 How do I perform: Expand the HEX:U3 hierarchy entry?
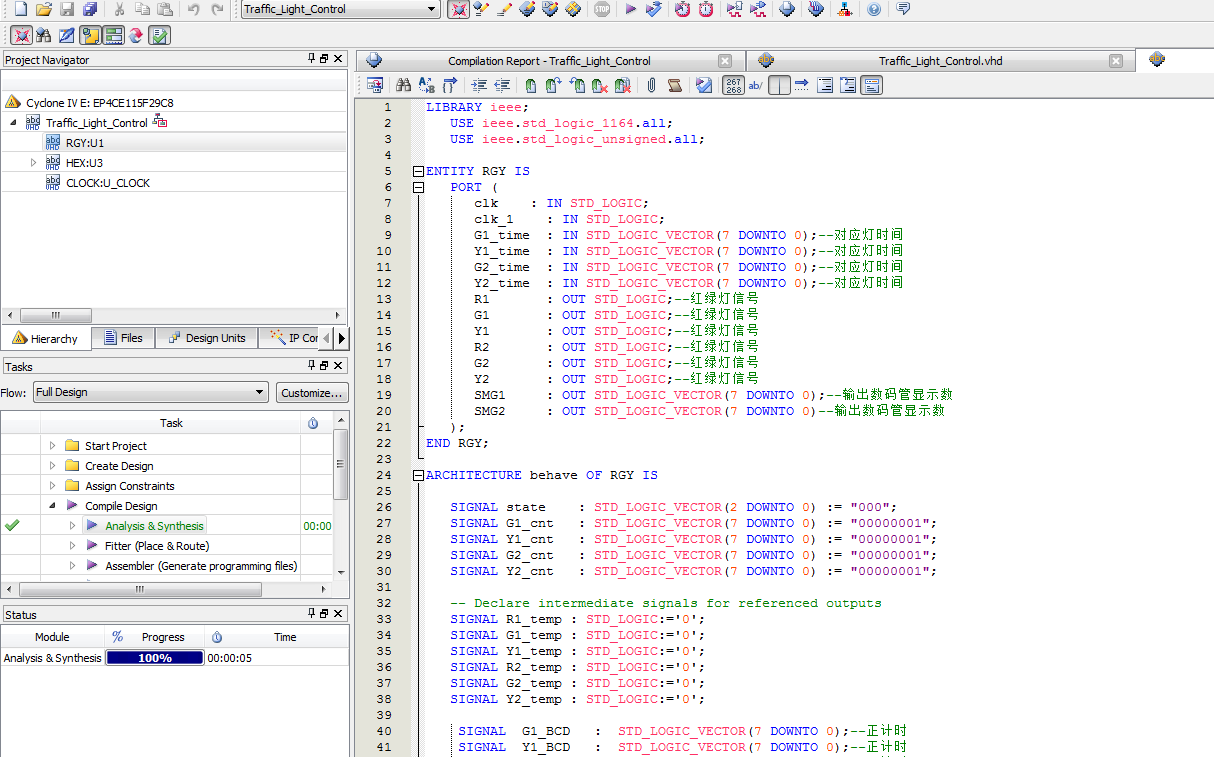coord(33,162)
